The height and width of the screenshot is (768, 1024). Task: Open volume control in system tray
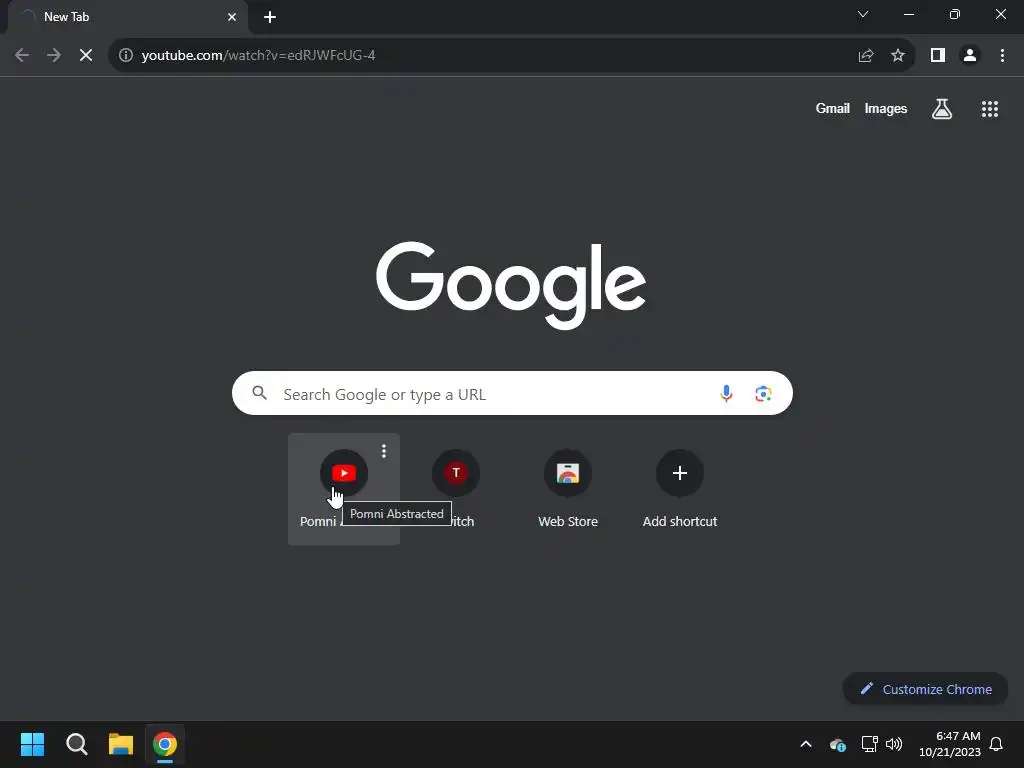tap(894, 744)
